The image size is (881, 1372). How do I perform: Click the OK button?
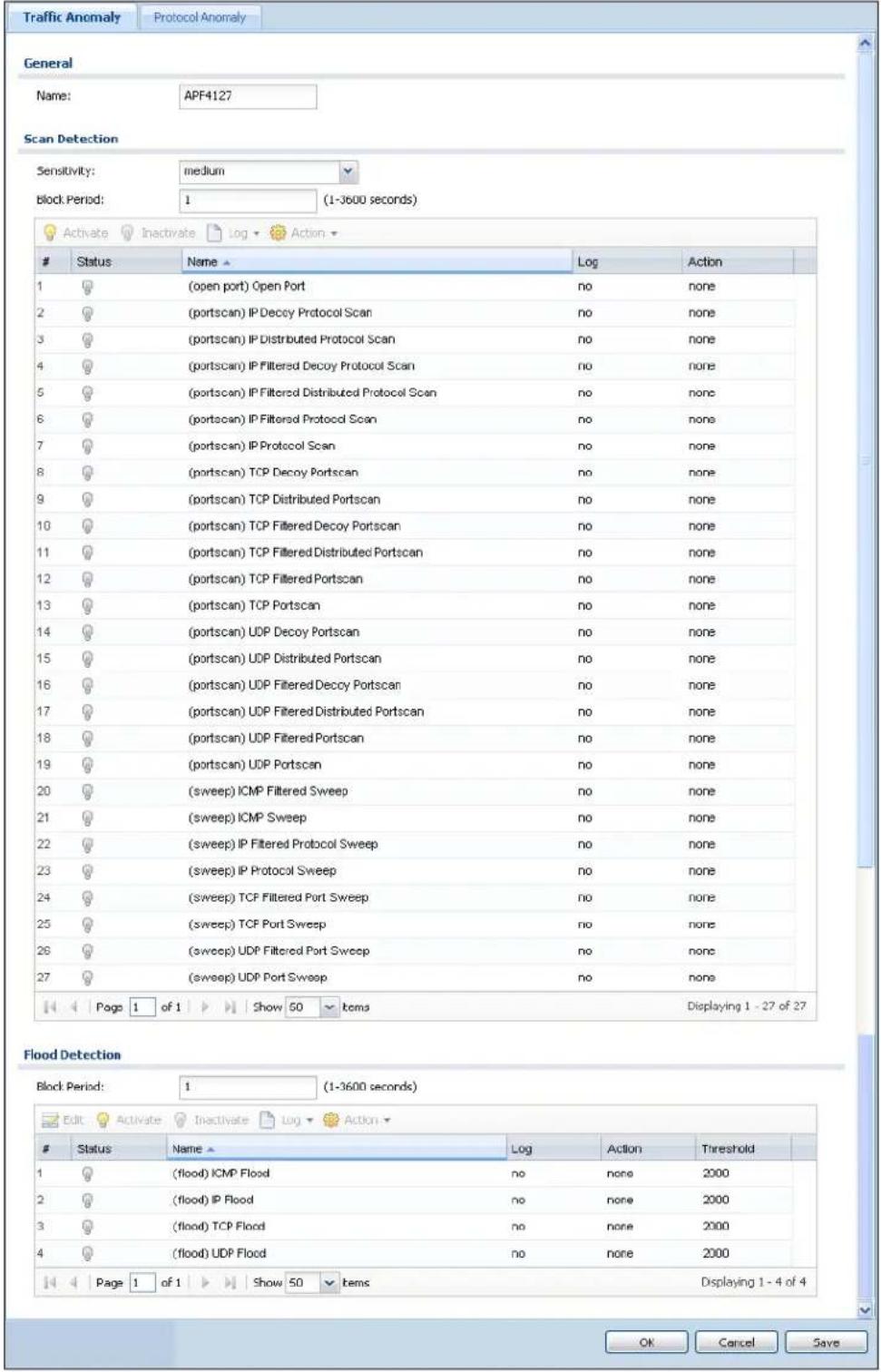[x=646, y=1343]
